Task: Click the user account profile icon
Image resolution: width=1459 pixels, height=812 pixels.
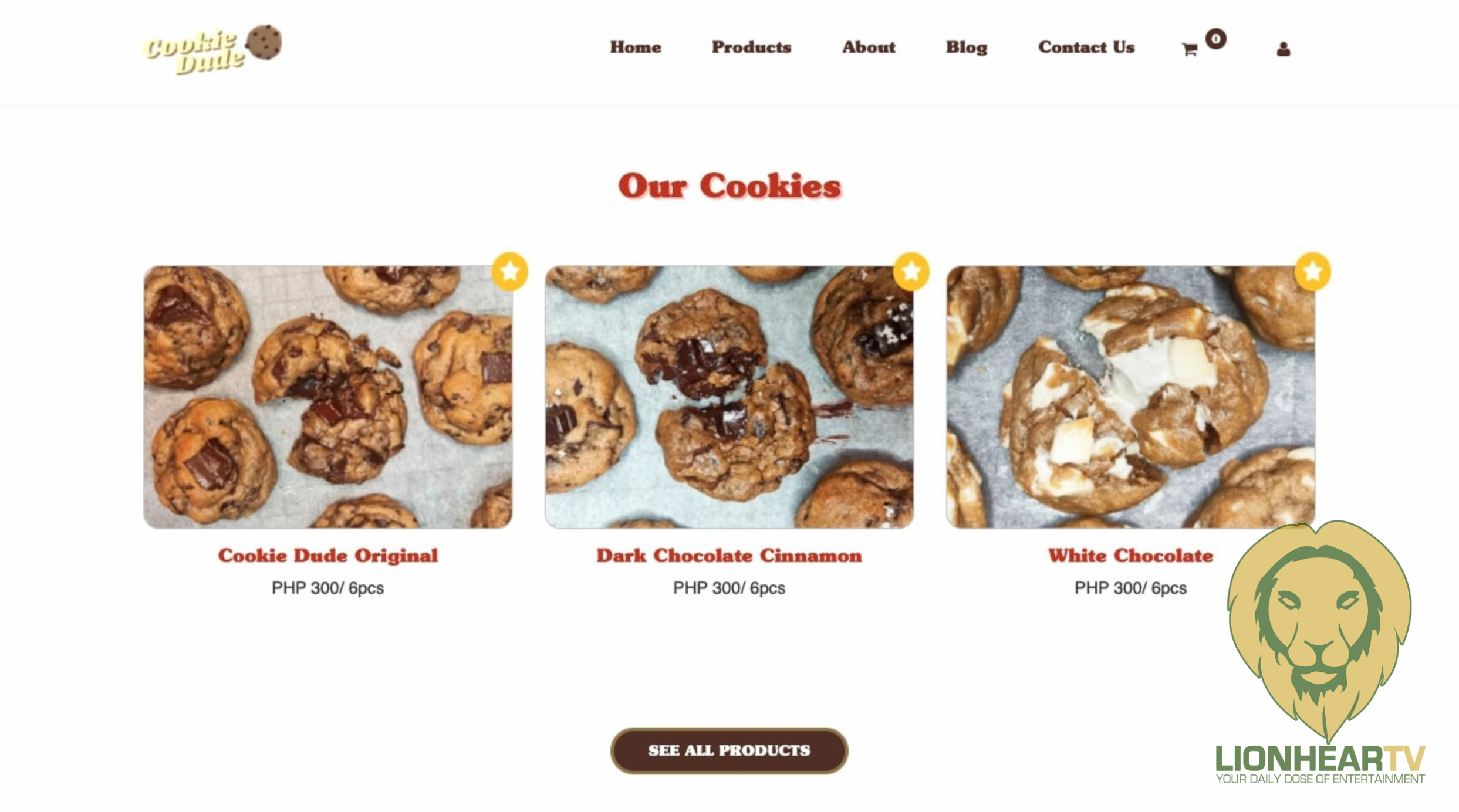Action: (x=1283, y=49)
